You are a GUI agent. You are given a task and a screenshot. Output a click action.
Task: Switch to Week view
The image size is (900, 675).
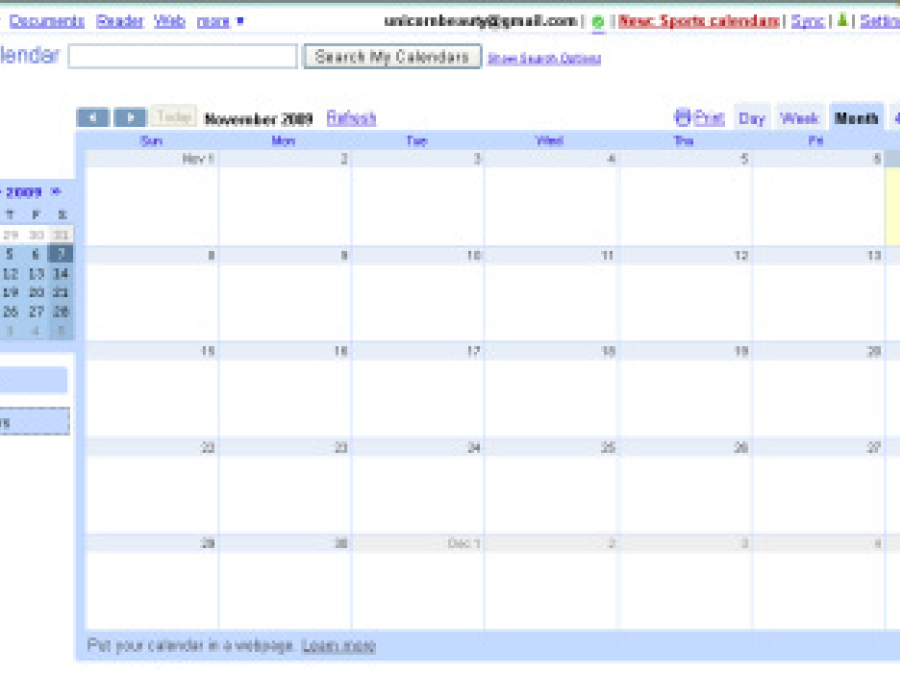point(800,117)
